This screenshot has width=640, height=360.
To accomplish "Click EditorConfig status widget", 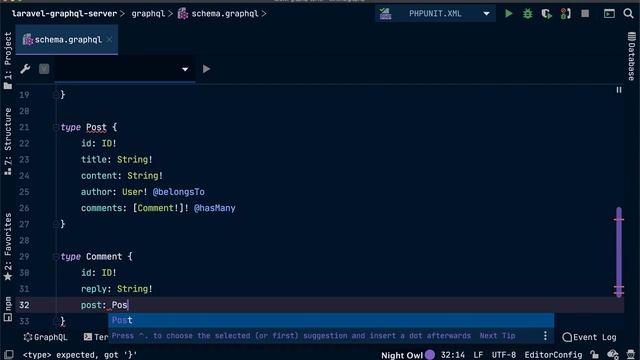I will click(553, 355).
